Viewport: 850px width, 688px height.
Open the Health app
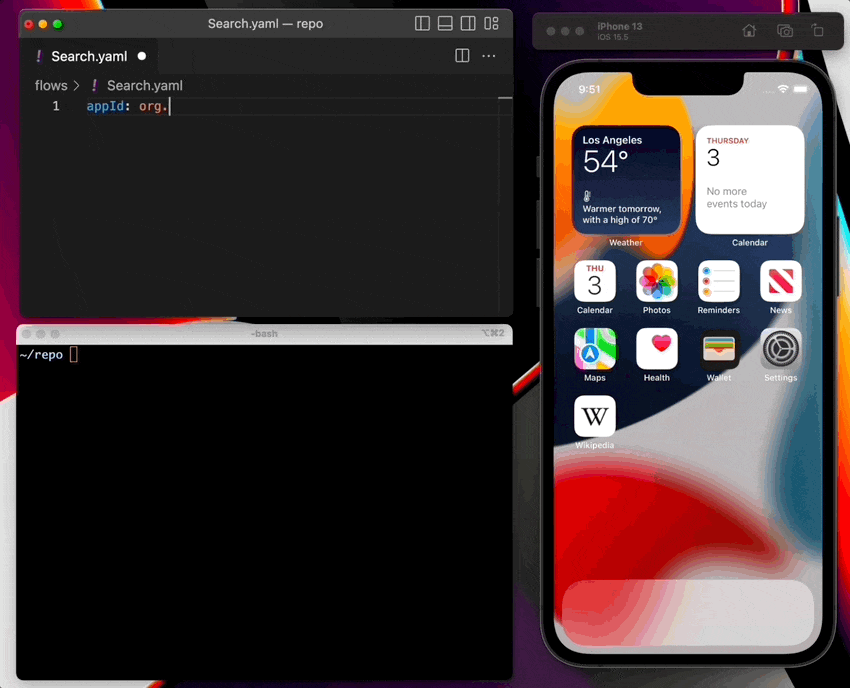click(656, 349)
